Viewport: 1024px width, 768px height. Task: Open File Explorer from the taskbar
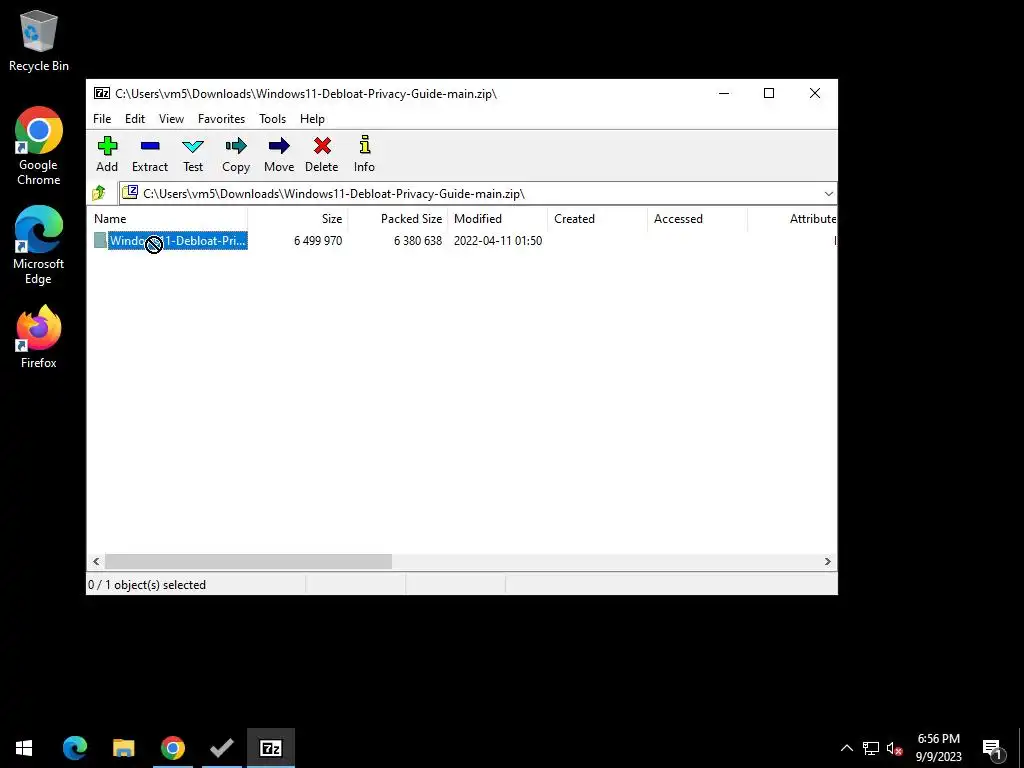click(123, 748)
